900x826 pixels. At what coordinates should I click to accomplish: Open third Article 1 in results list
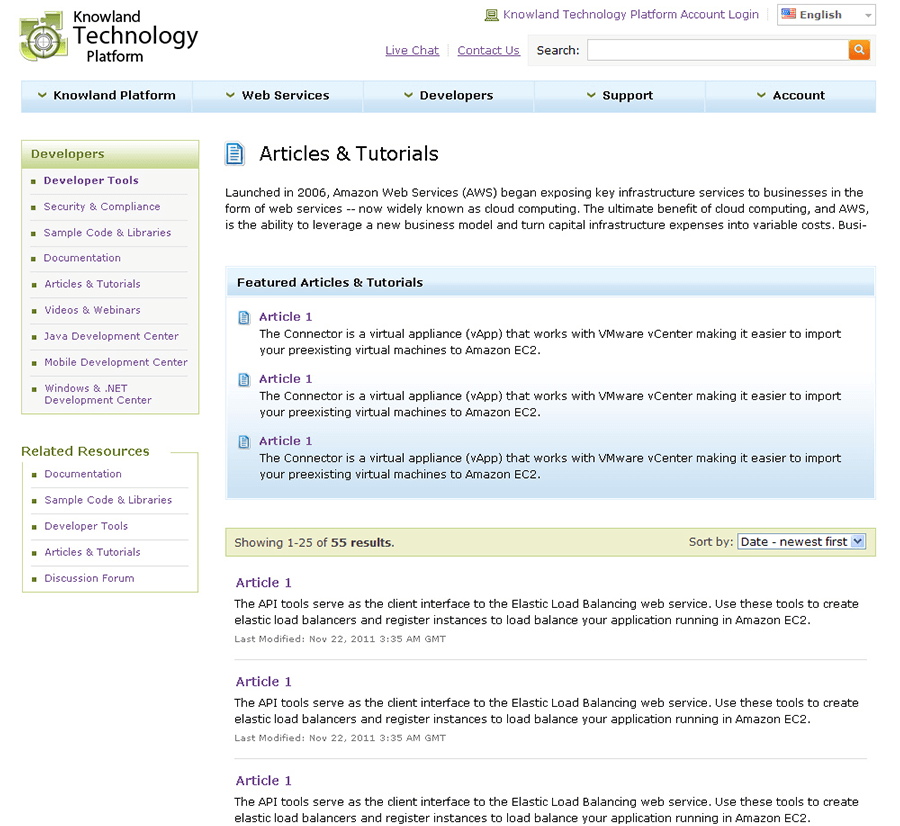[264, 781]
